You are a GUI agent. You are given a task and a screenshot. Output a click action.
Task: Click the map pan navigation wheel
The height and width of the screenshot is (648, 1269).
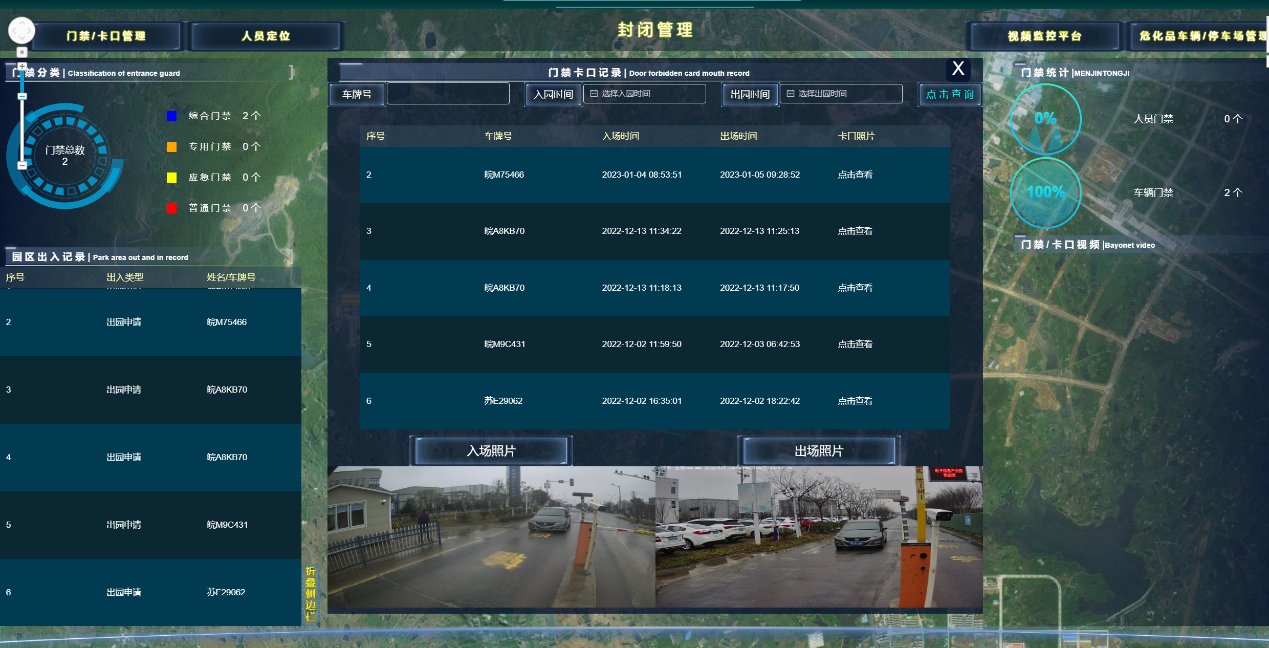click(21, 30)
